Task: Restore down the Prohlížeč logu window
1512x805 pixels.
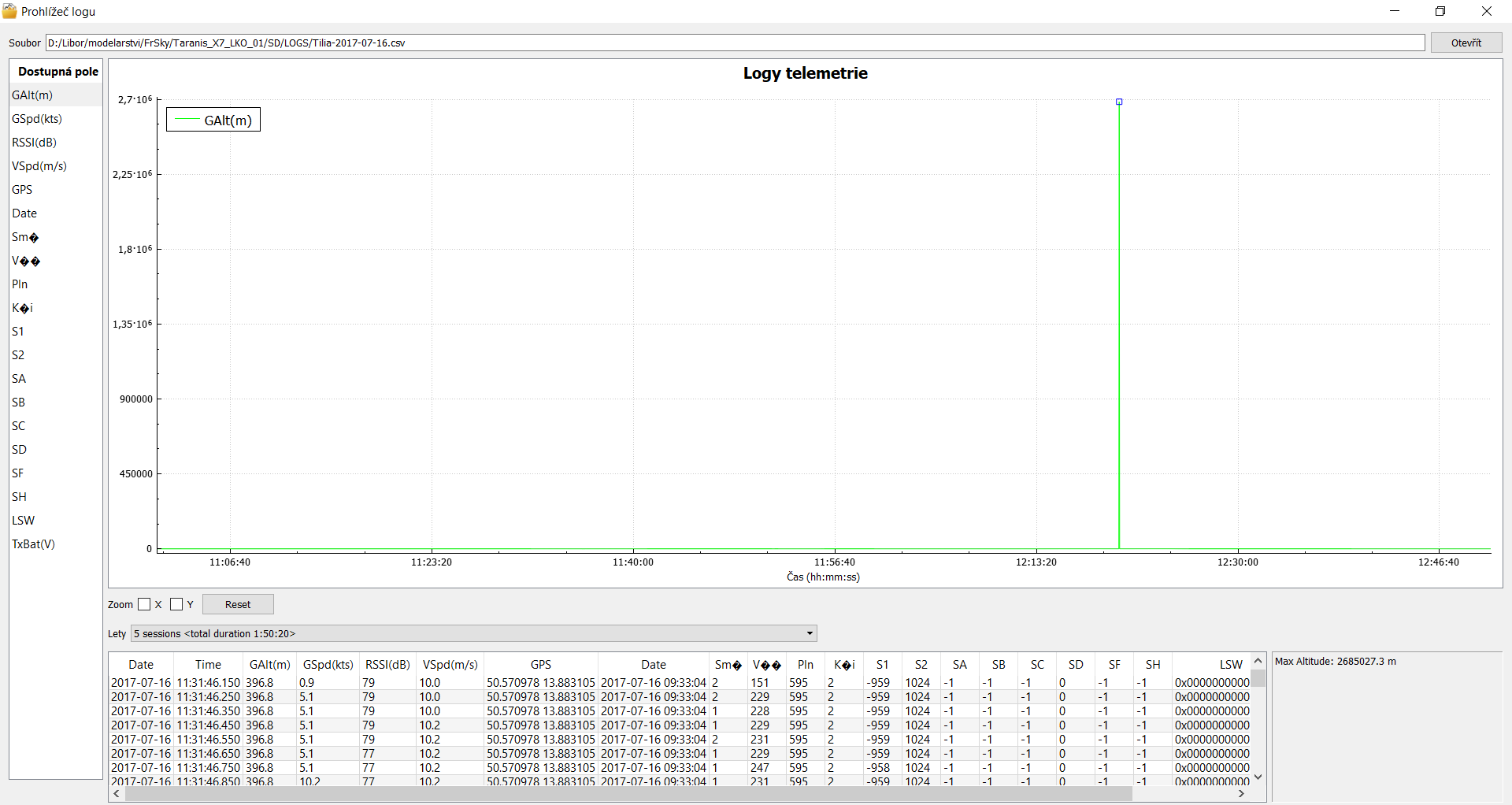Action: (1440, 11)
